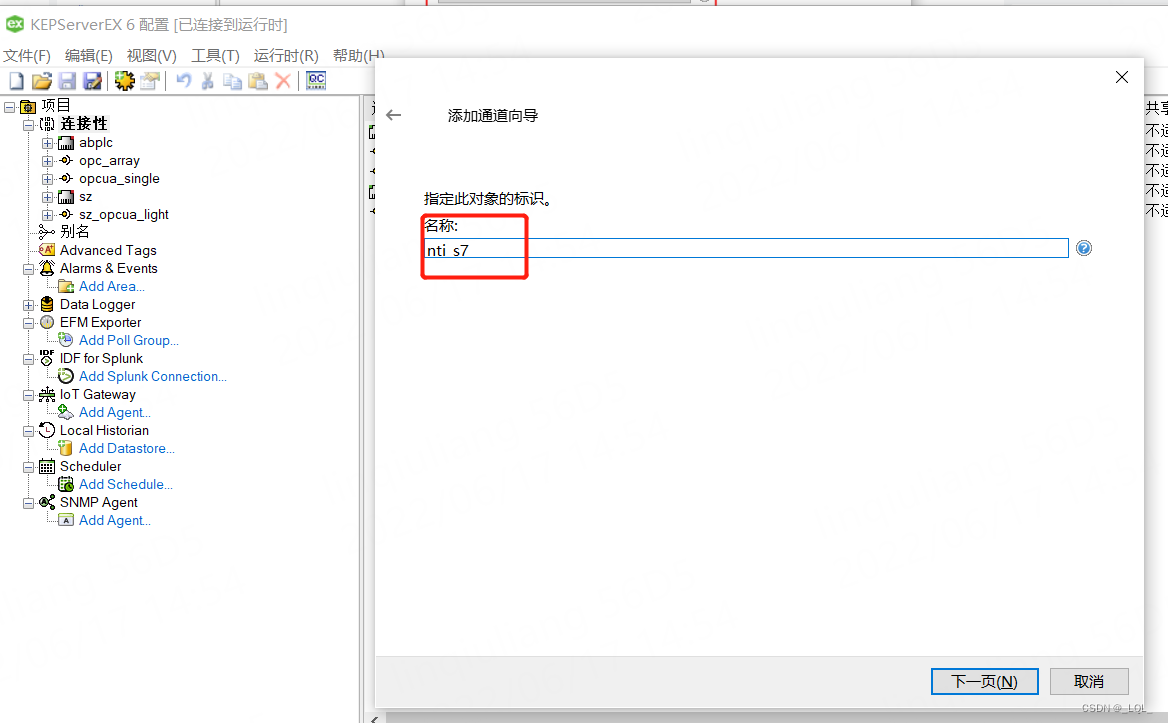Image resolution: width=1168 pixels, height=723 pixels.
Task: Click Add Agent... under SNMP Agent
Action: coord(115,520)
